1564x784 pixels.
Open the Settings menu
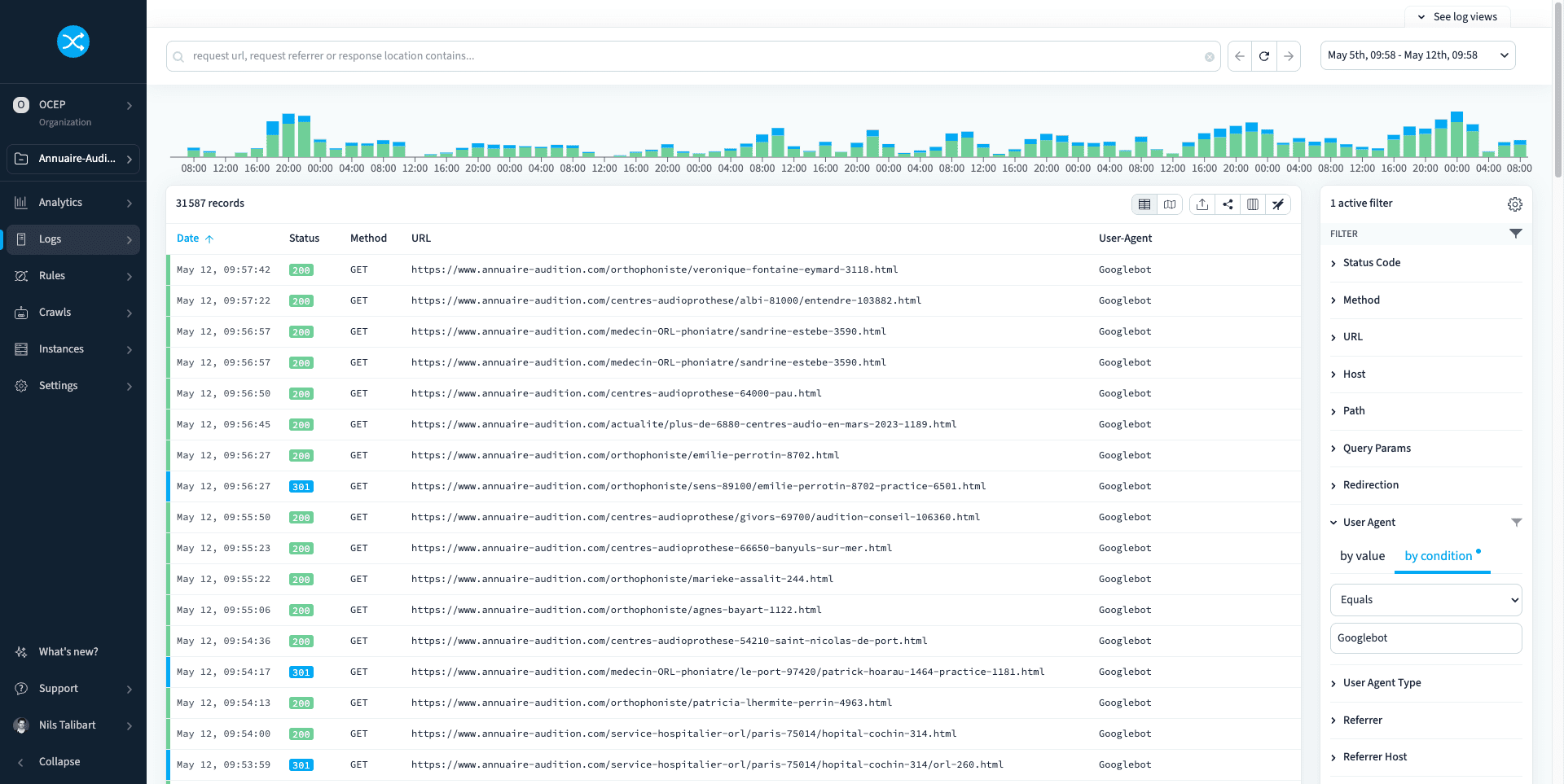[73, 386]
